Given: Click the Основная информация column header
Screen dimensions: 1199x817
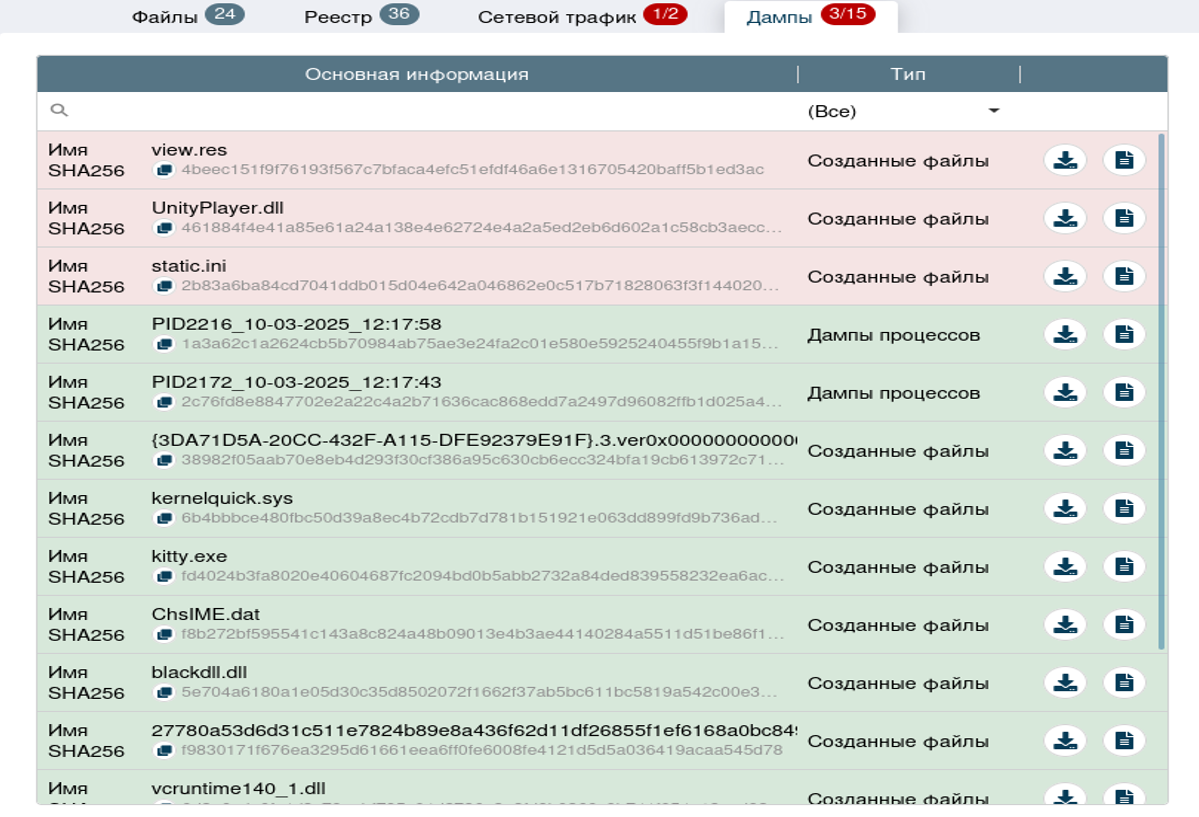Looking at the screenshot, I should 416,74.
